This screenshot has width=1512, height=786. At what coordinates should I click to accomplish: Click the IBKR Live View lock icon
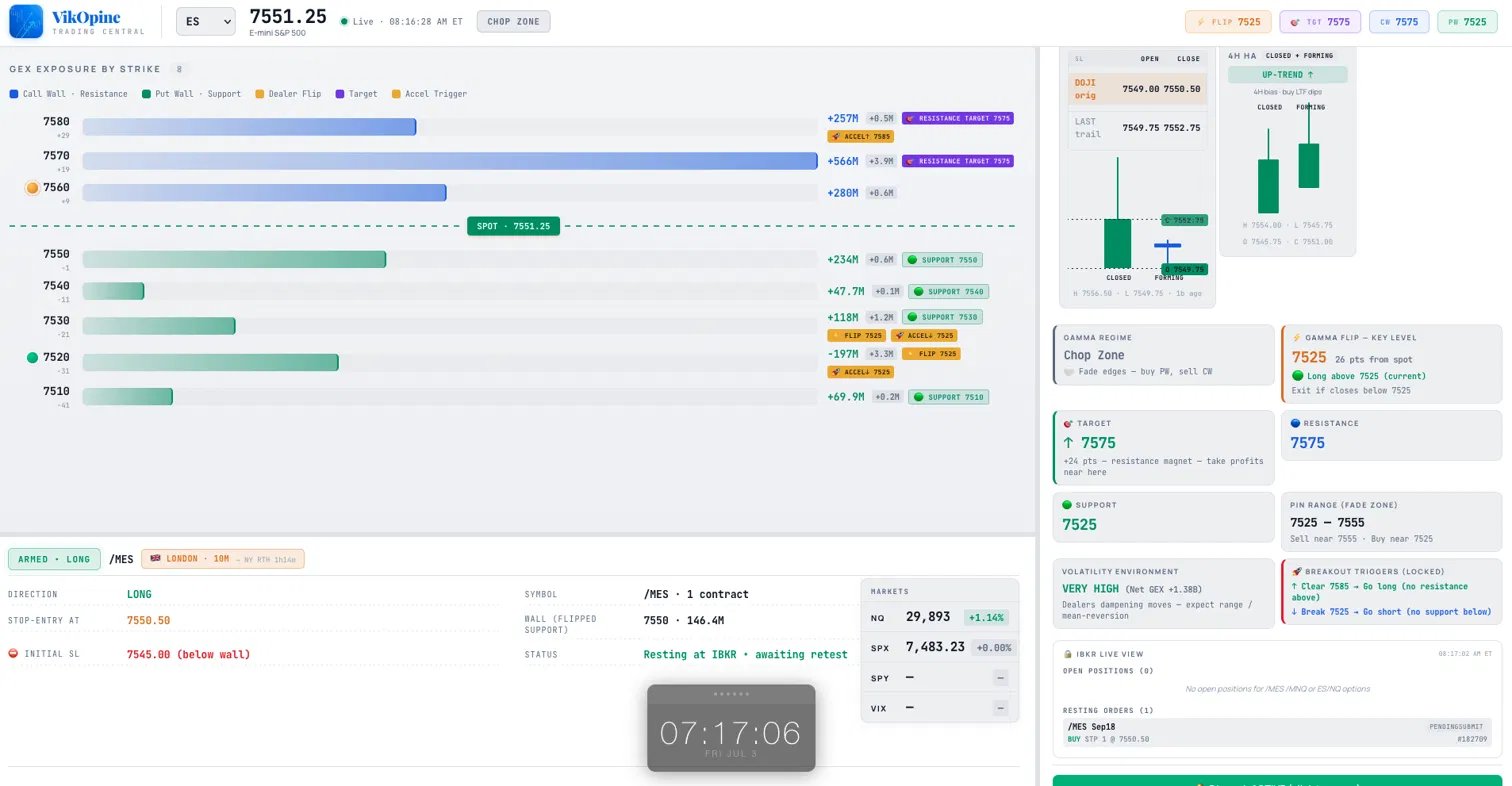click(1068, 653)
